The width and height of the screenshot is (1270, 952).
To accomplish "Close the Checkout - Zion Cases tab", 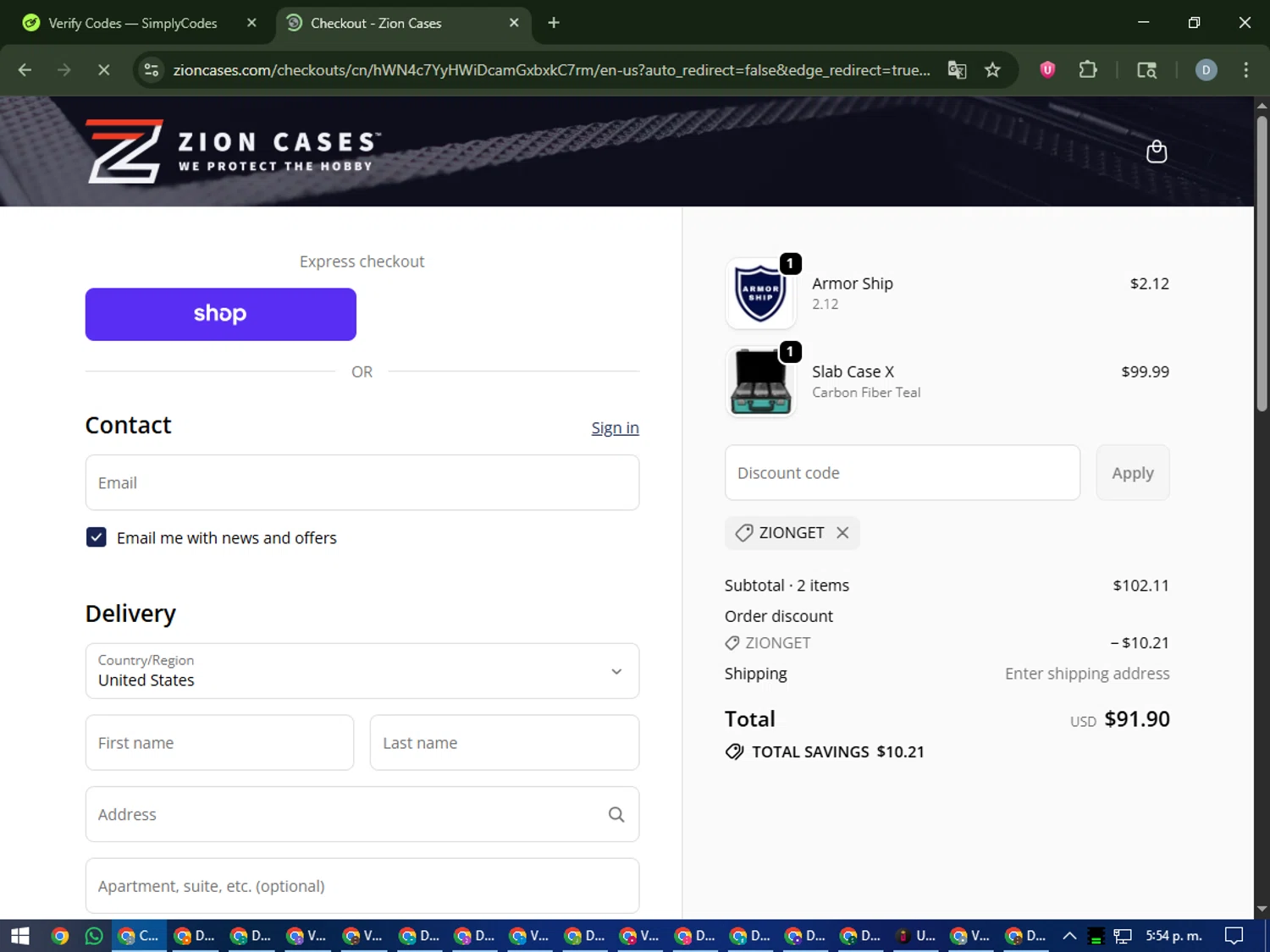I will pos(514,23).
